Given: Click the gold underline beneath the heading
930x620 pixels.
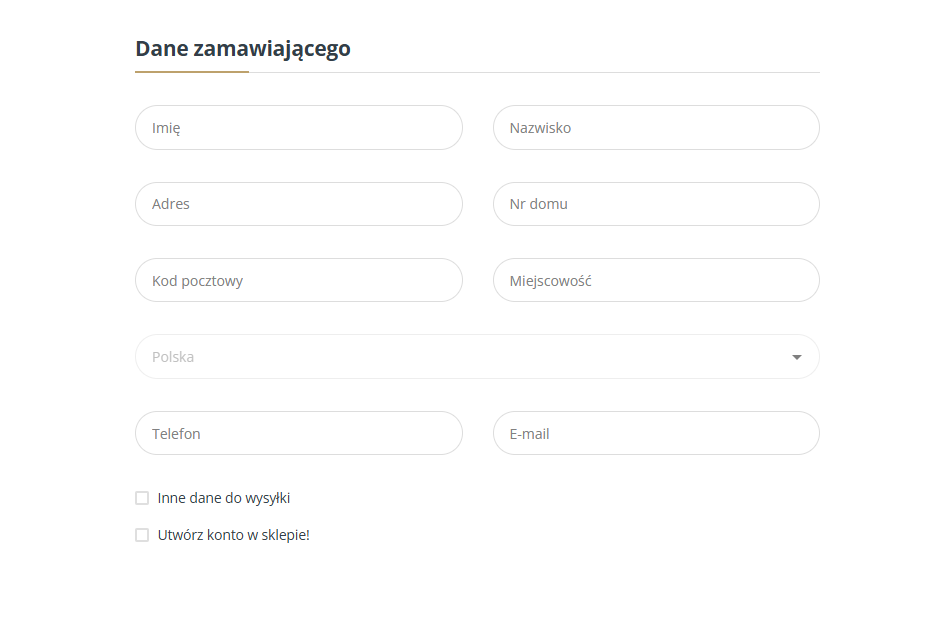Looking at the screenshot, I should (x=192, y=72).
